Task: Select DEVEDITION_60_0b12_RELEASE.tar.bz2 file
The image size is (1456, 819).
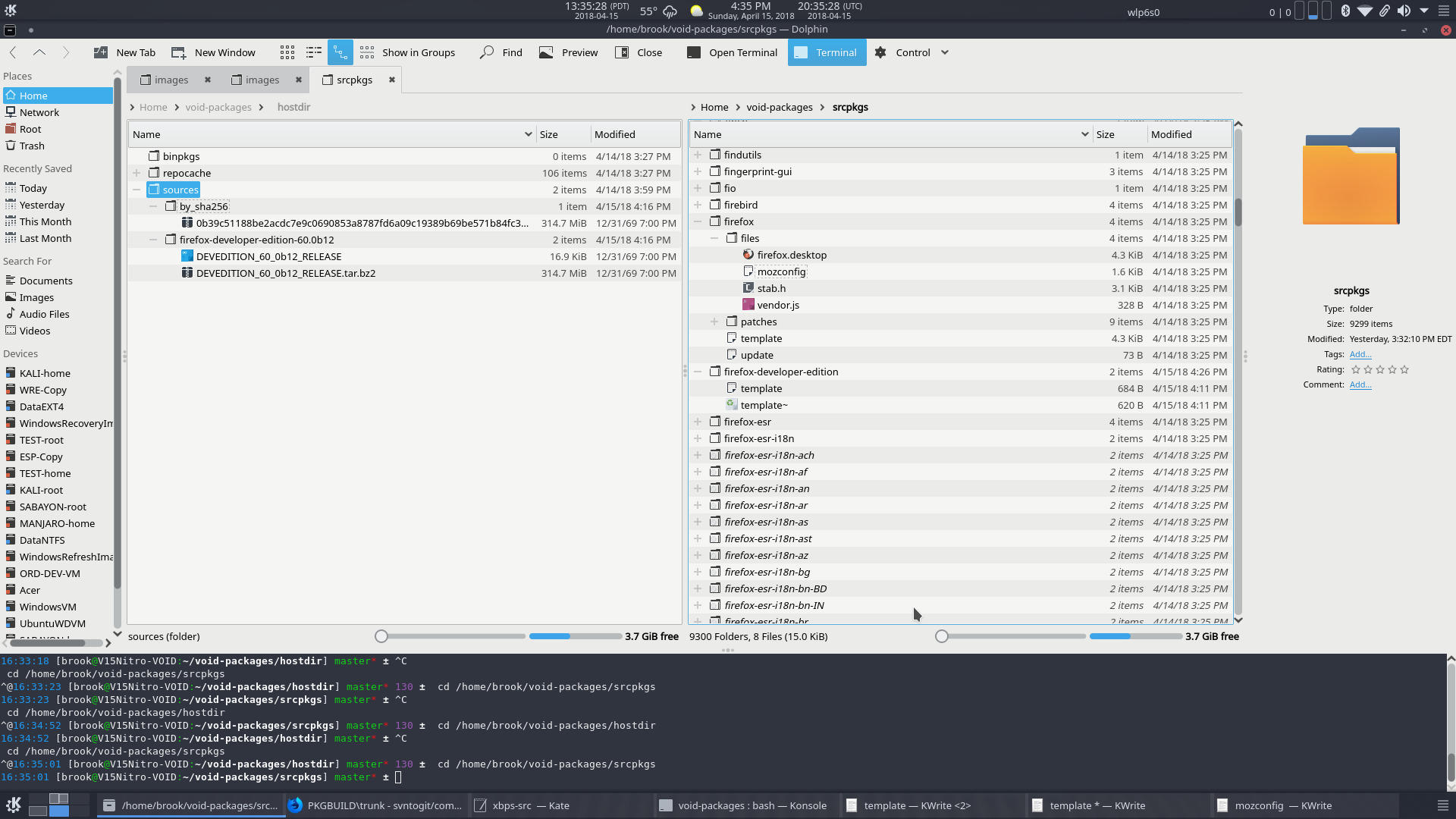Action: 285,273
